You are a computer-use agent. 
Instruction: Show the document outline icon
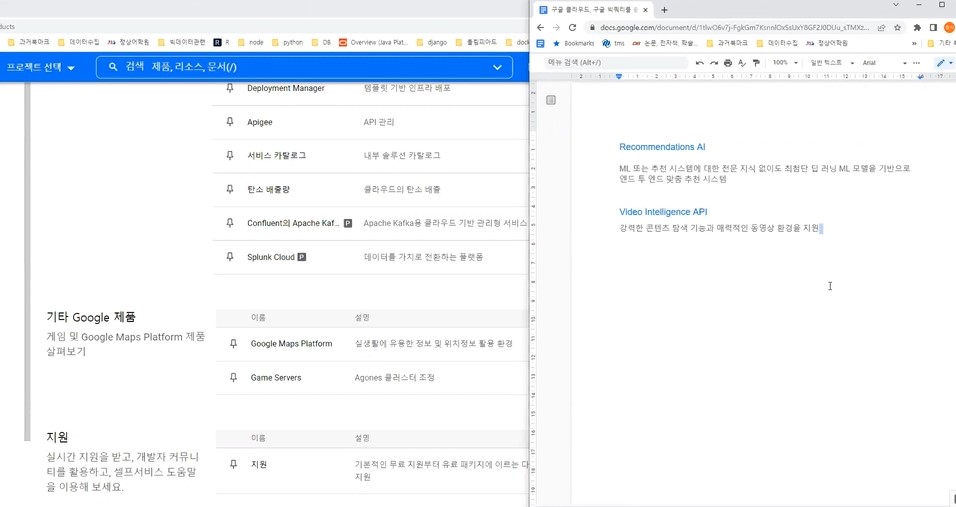coord(551,100)
